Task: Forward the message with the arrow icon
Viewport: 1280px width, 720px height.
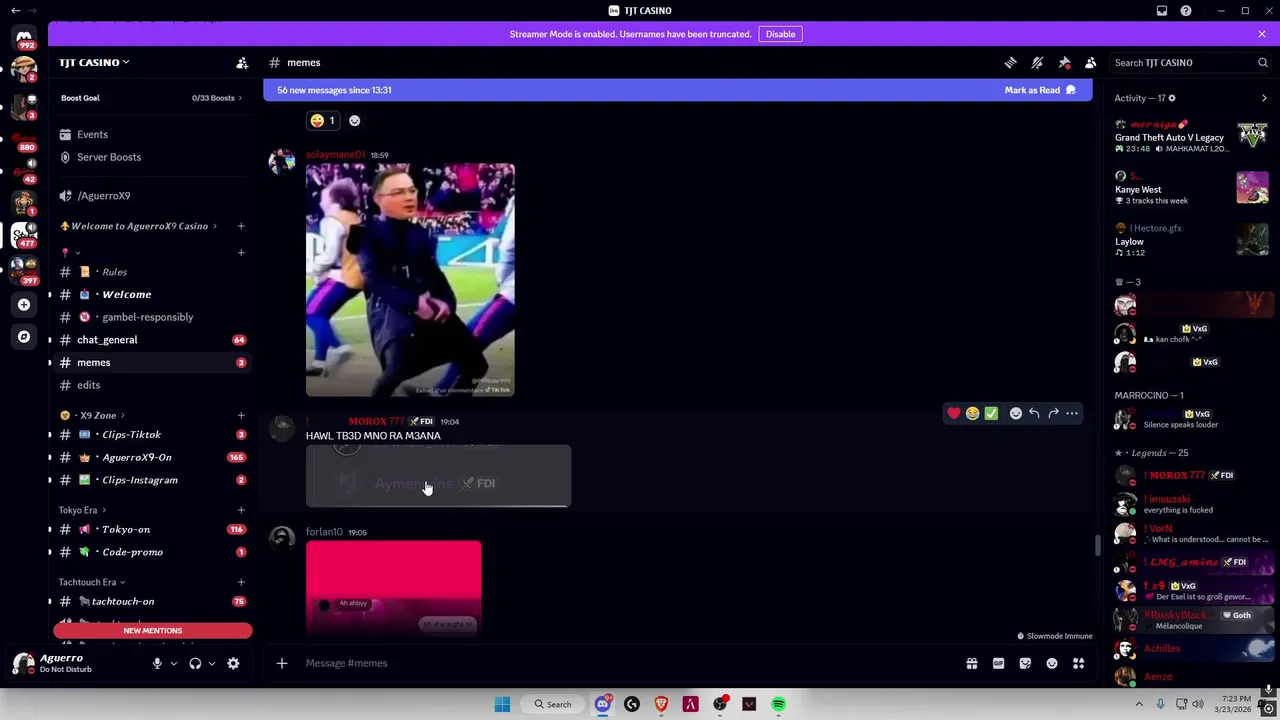Action: (1053, 413)
